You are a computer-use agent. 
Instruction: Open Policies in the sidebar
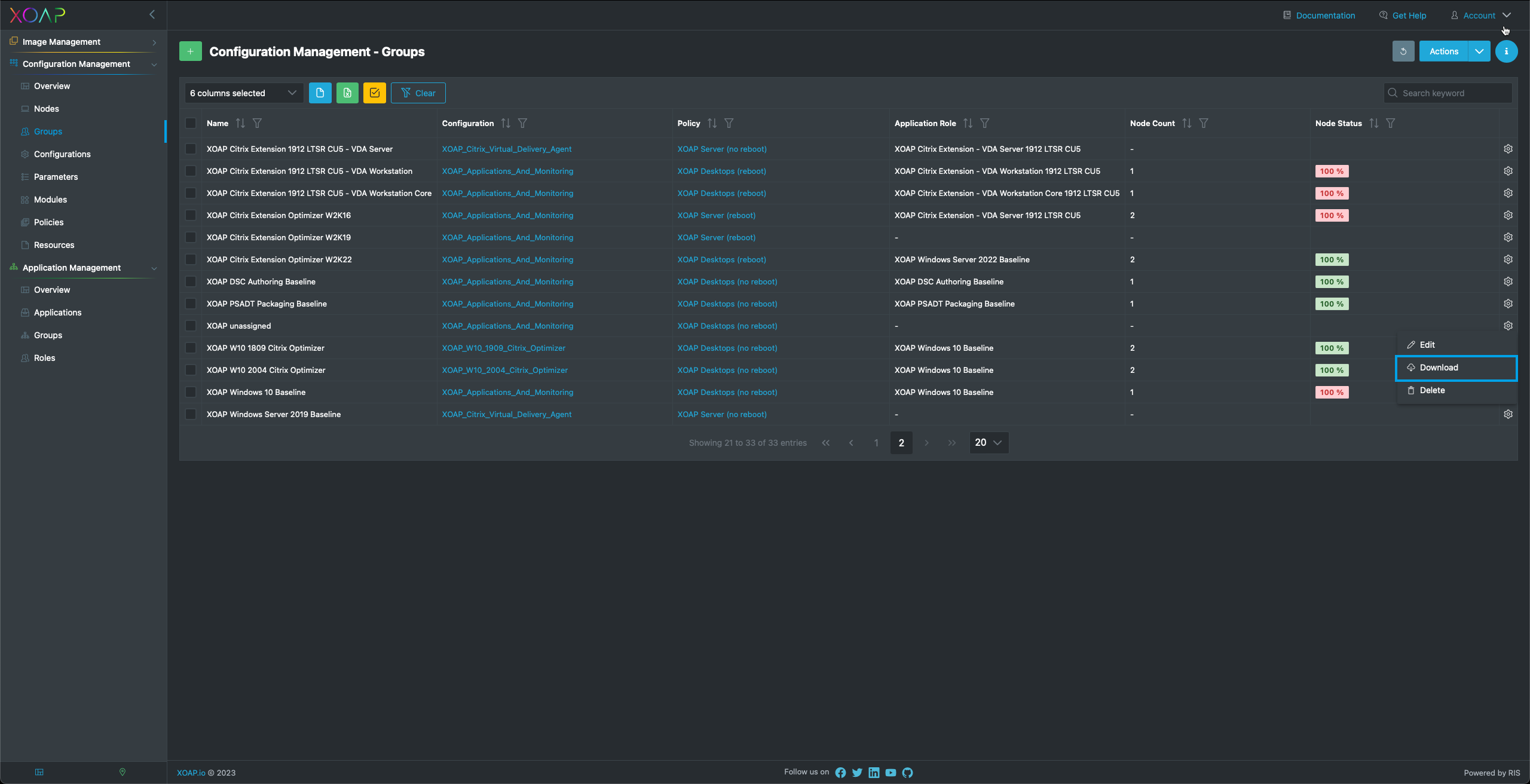pyautogui.click(x=48, y=222)
